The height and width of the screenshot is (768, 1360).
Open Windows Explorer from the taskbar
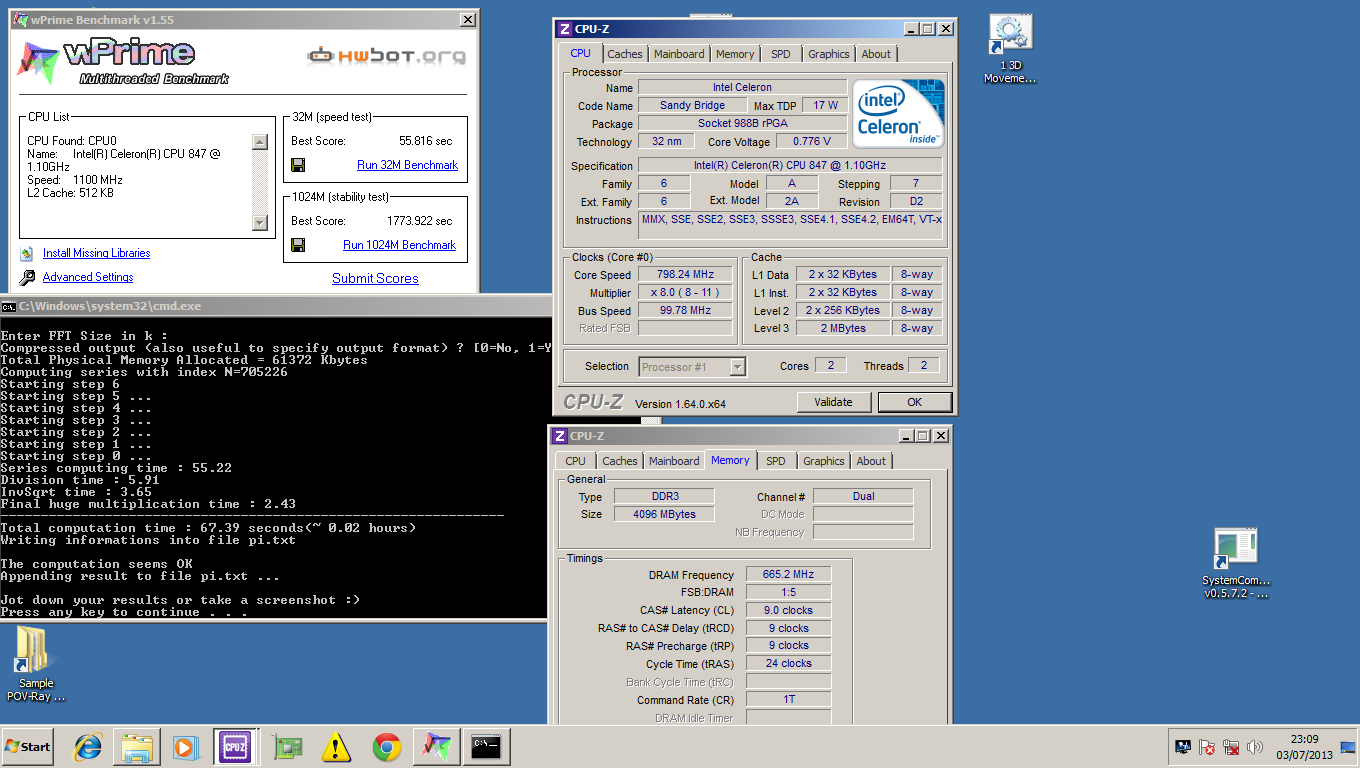coord(137,746)
